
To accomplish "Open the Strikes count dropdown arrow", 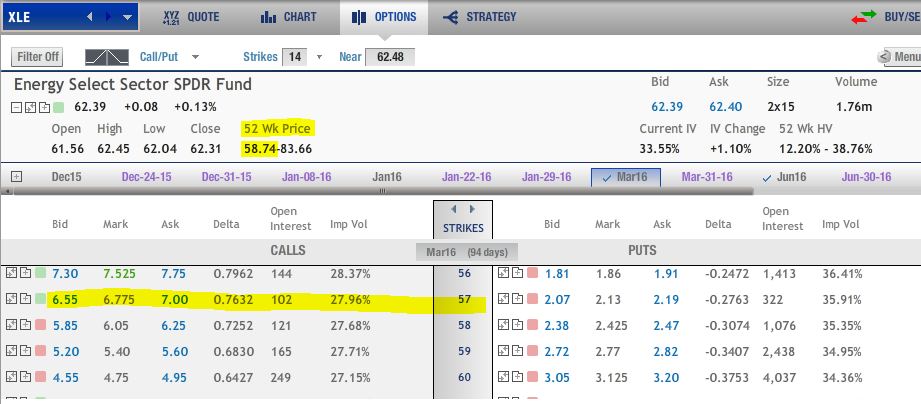I will point(319,57).
